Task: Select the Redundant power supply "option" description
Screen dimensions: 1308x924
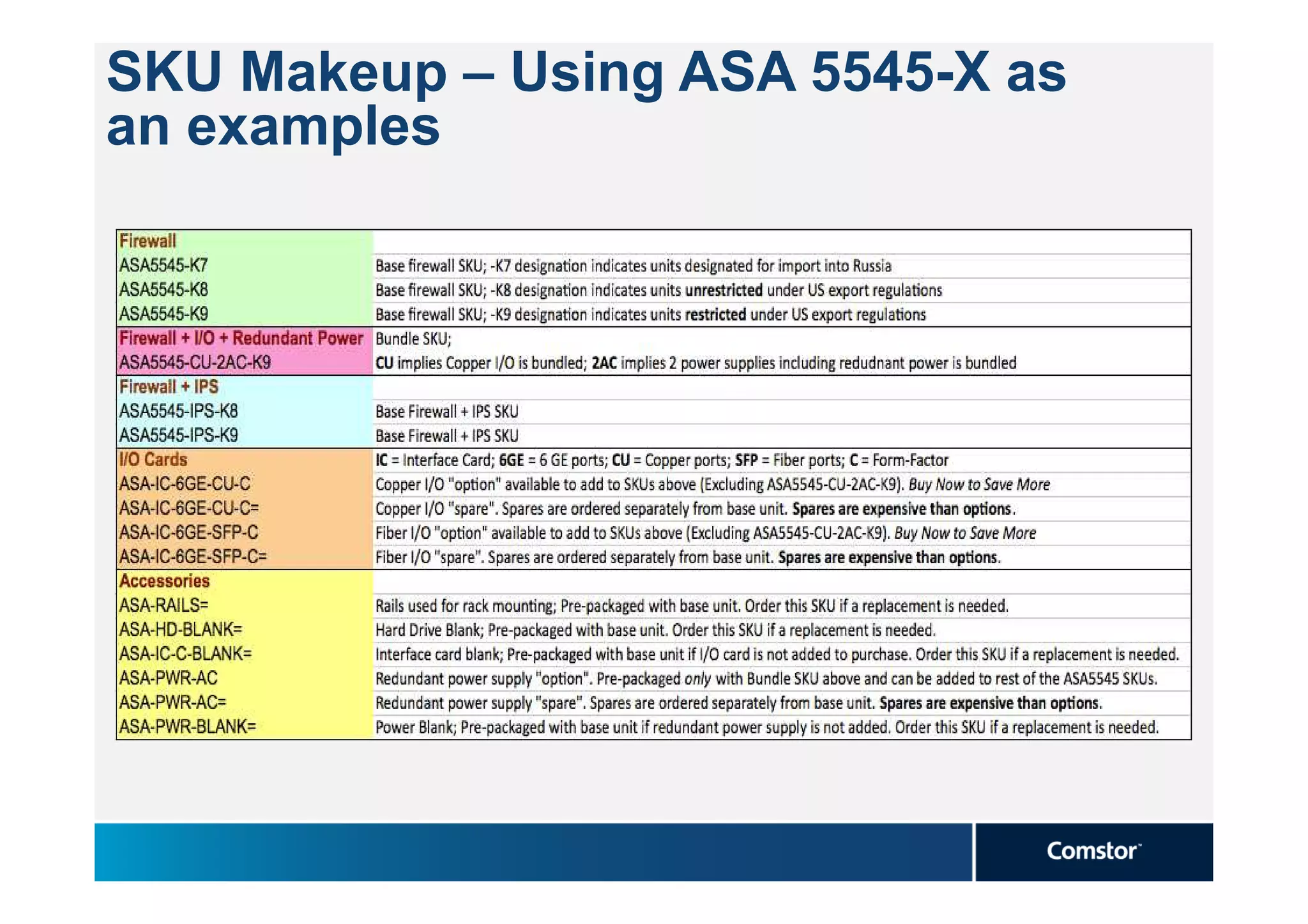Action: point(766,678)
